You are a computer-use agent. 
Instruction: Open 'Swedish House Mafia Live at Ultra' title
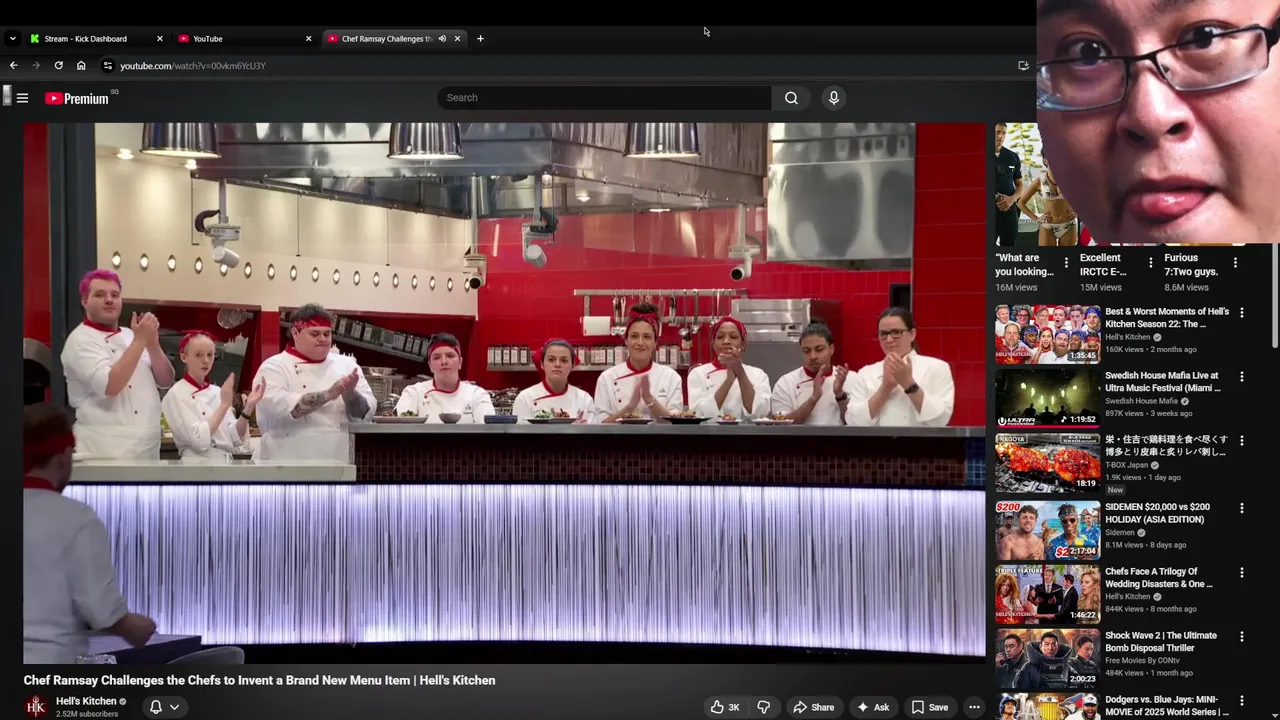(x=1163, y=382)
